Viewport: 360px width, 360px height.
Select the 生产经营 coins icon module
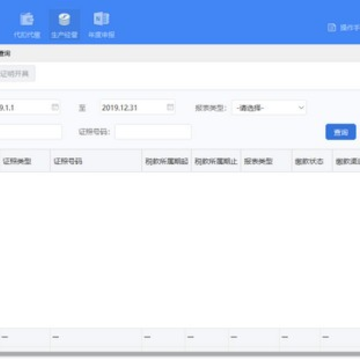click(x=64, y=25)
